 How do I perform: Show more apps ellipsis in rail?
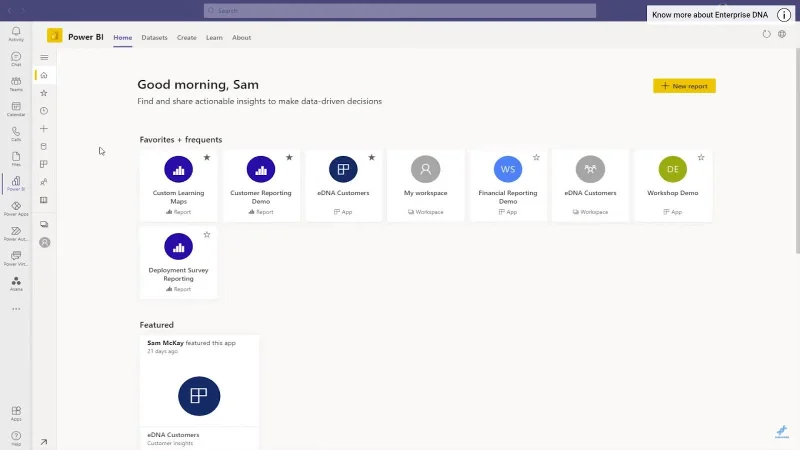point(16,309)
